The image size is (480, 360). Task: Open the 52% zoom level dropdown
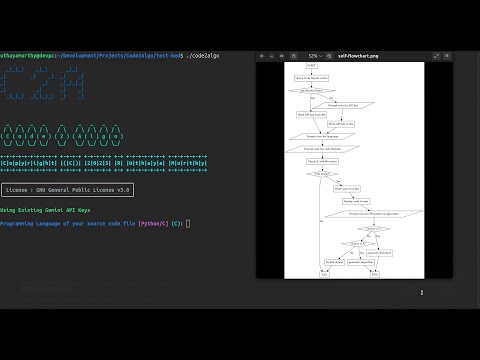(x=315, y=56)
